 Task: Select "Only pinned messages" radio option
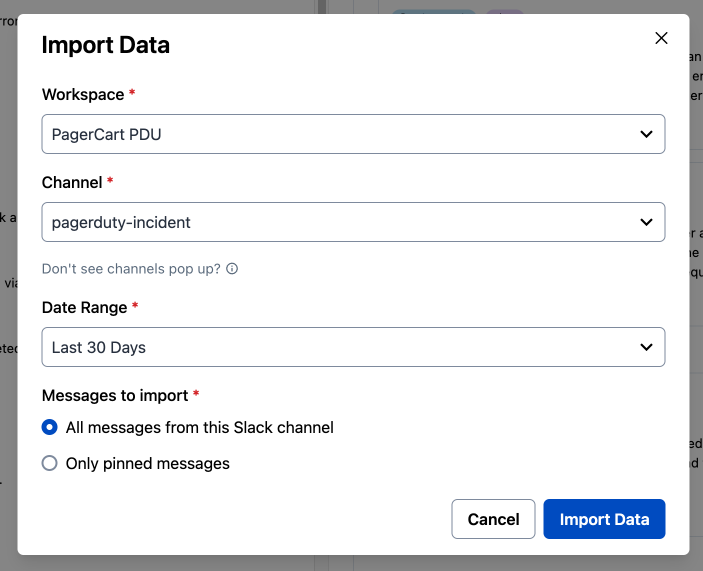pos(50,463)
